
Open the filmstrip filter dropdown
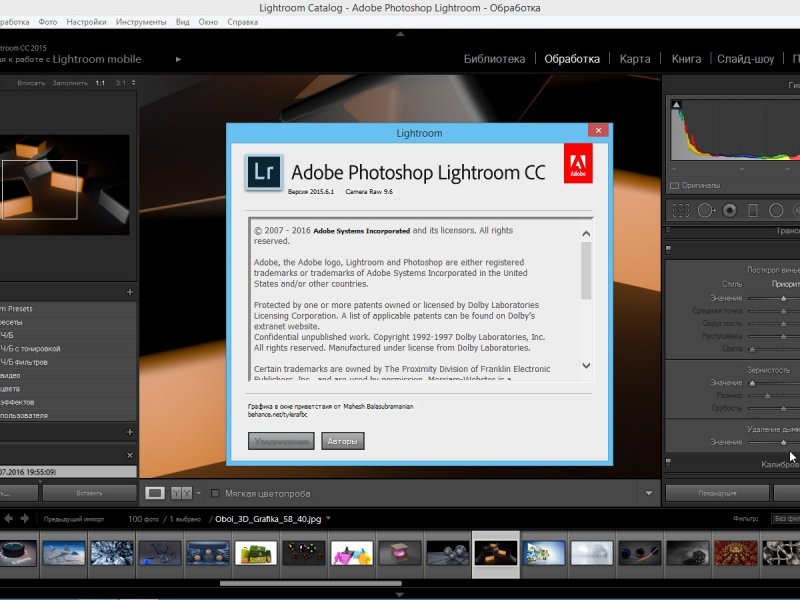(x=786, y=518)
